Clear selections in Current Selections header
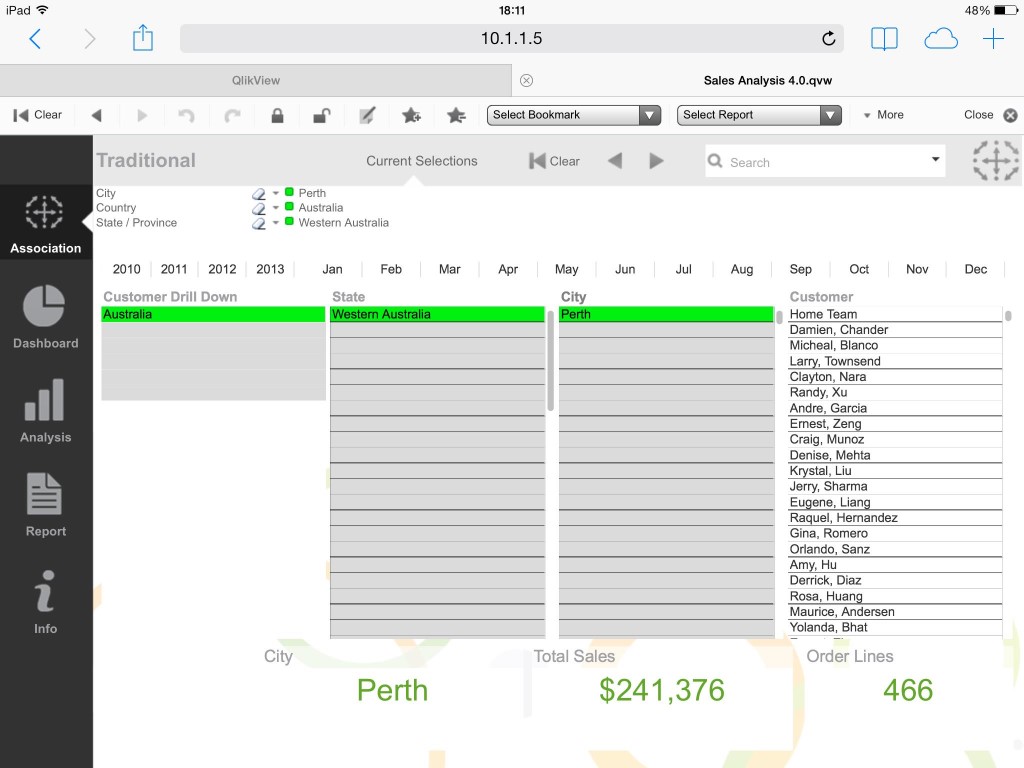This screenshot has height=768, width=1024. [554, 161]
